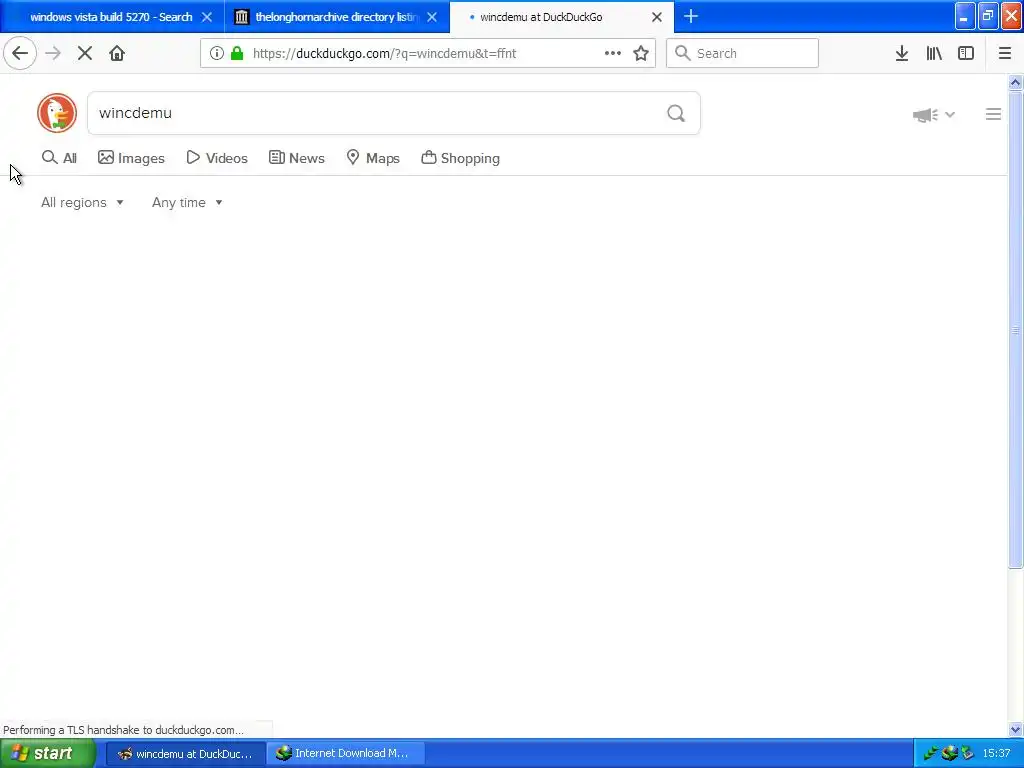Switch to Shopping results
This screenshot has width=1024, height=768.
point(460,158)
